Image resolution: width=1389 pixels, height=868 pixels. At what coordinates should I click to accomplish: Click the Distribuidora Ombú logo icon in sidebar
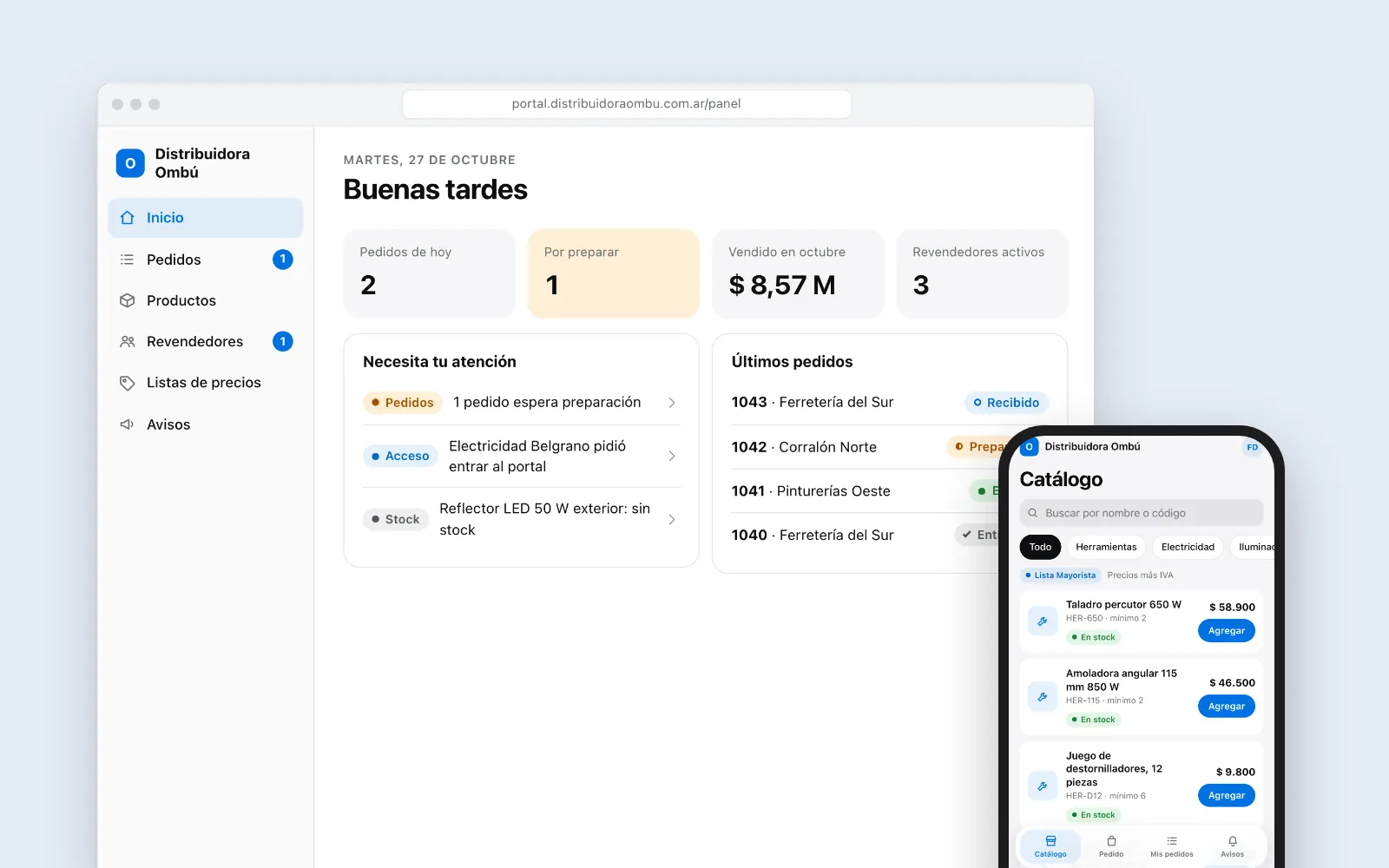click(130, 163)
